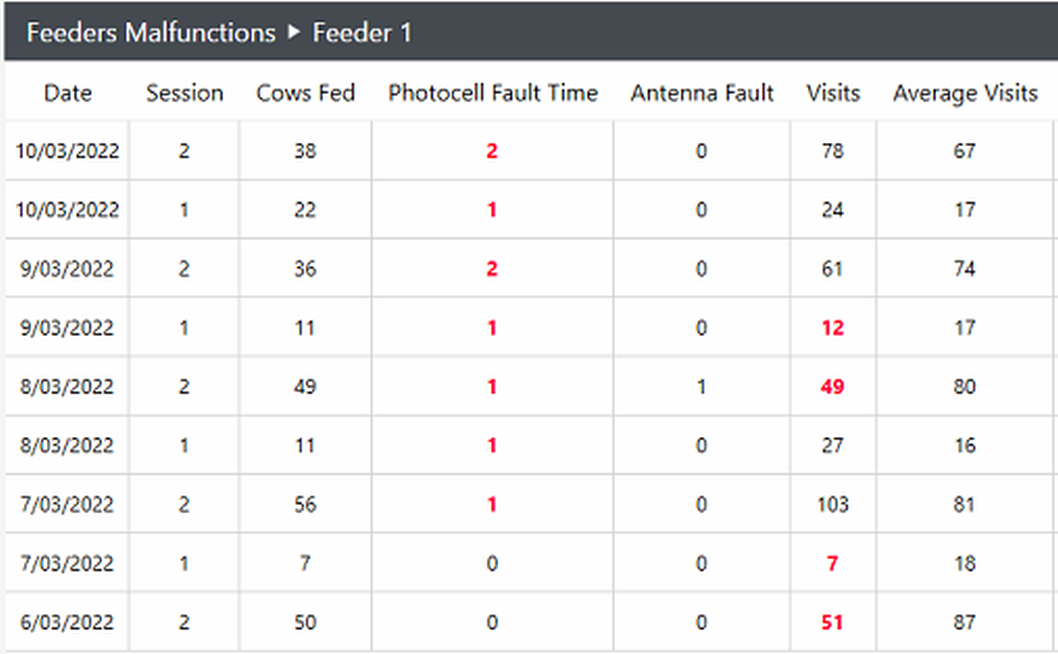This screenshot has height=654, width=1058.
Task: Sort table by Visits header
Action: (833, 93)
